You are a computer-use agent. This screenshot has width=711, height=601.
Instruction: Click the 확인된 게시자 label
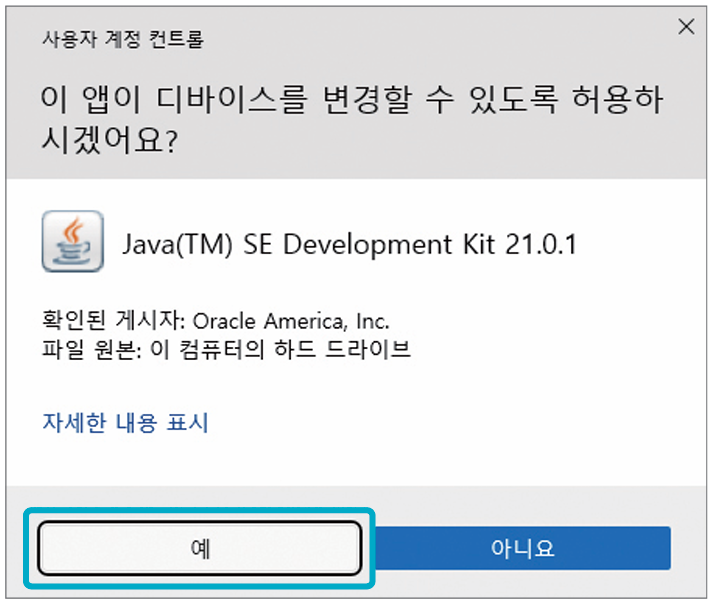[x=113, y=320]
